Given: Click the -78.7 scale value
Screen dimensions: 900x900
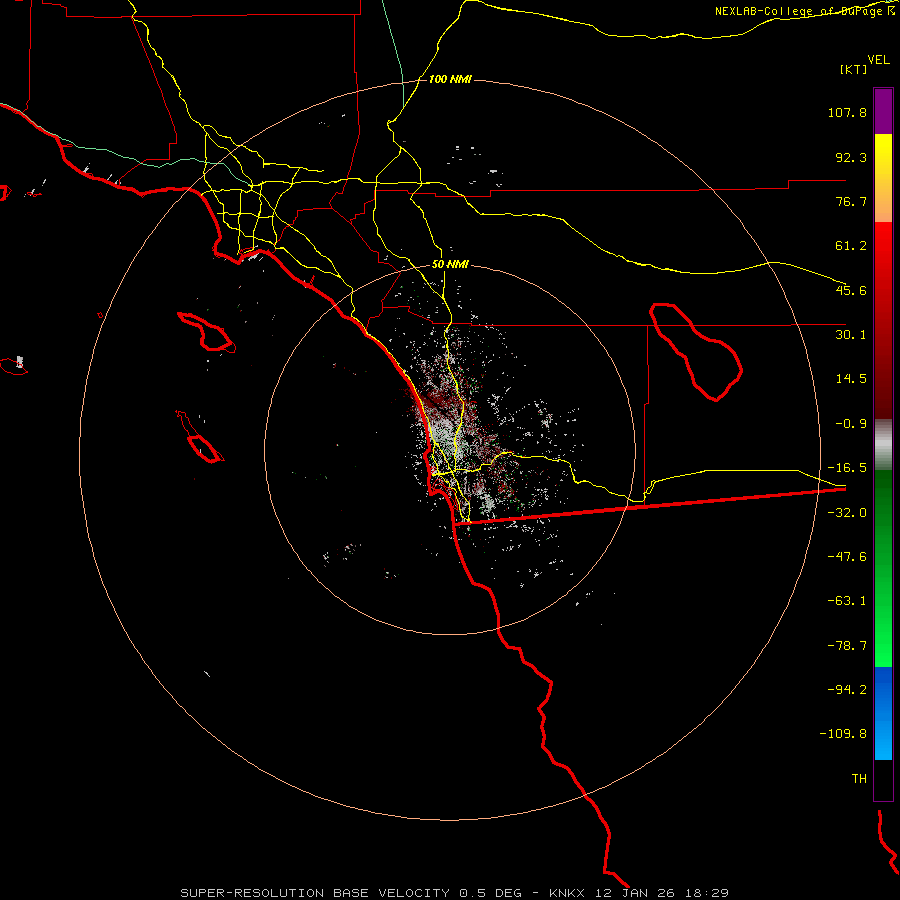Looking at the screenshot, I should [847, 646].
